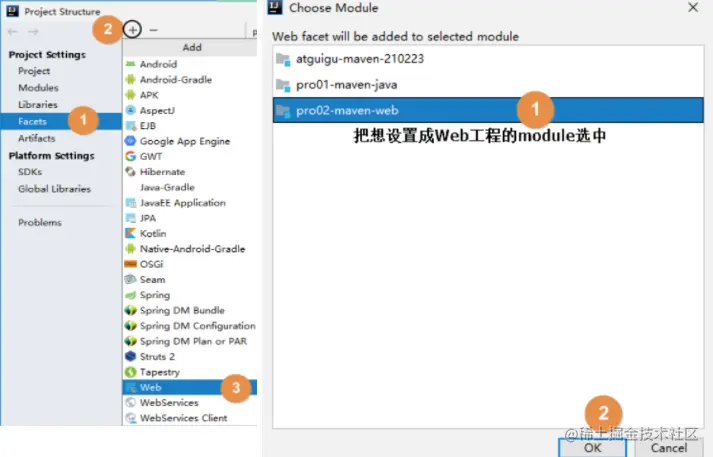Select the WebServices facet icon
Viewport: 713px width, 457px height.
131,403
